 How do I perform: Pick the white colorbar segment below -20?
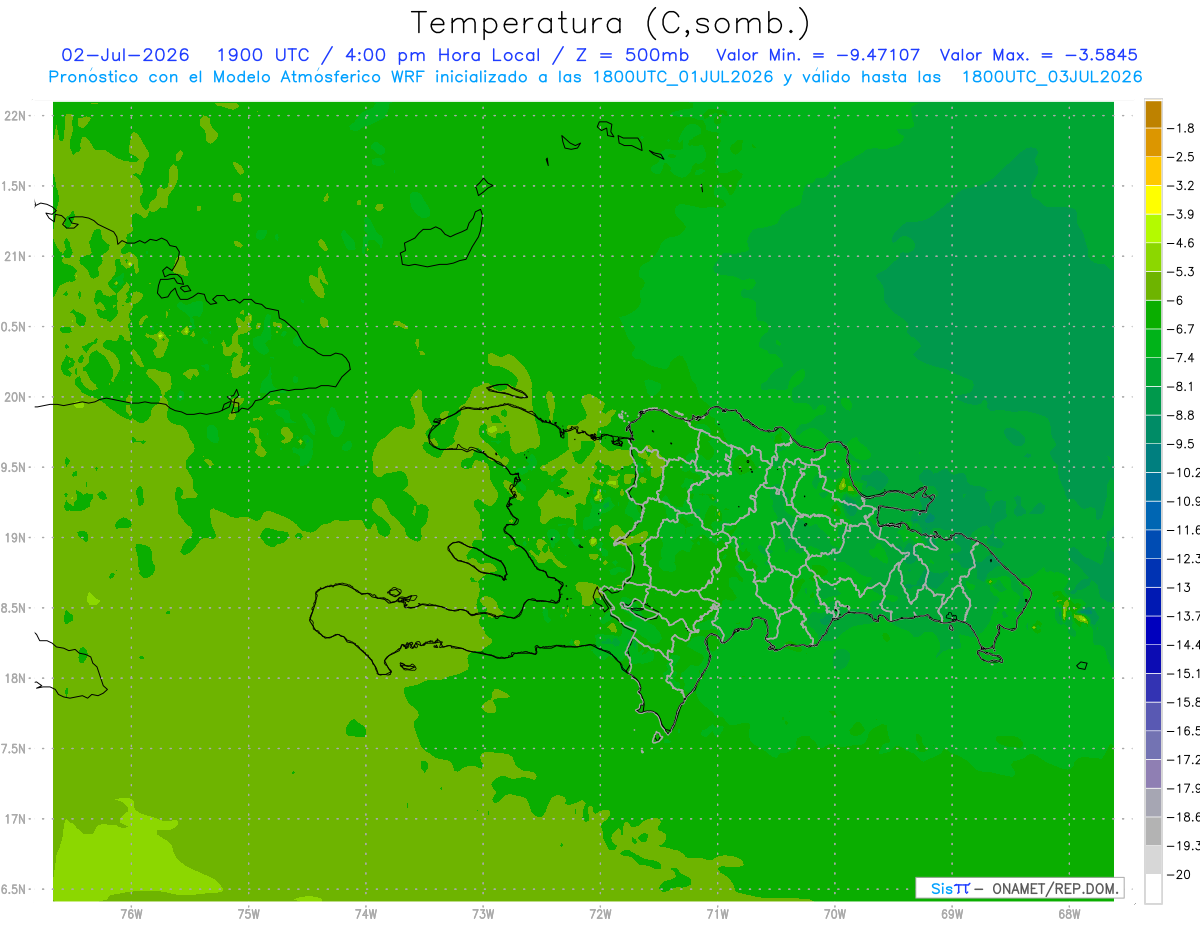(x=1153, y=889)
